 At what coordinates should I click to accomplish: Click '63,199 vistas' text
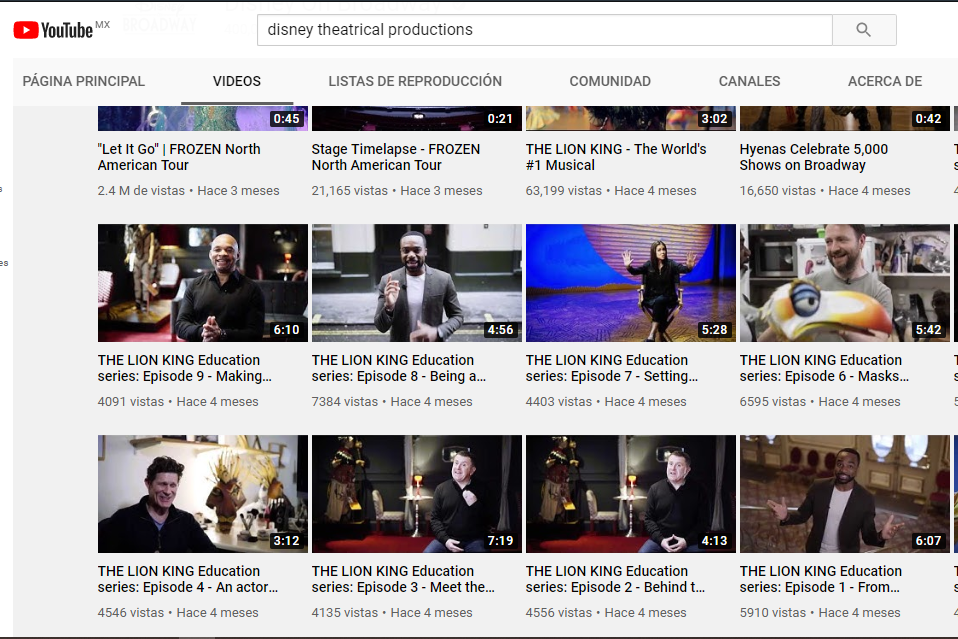point(564,191)
